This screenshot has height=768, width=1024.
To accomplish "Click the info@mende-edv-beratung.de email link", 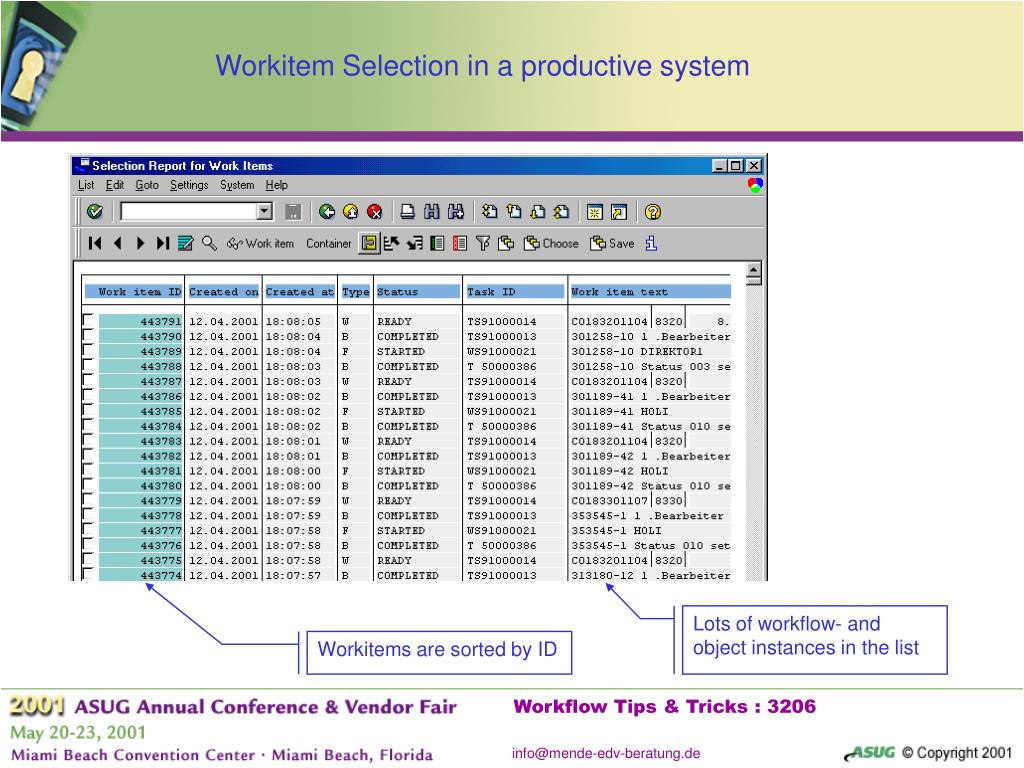I will [606, 753].
